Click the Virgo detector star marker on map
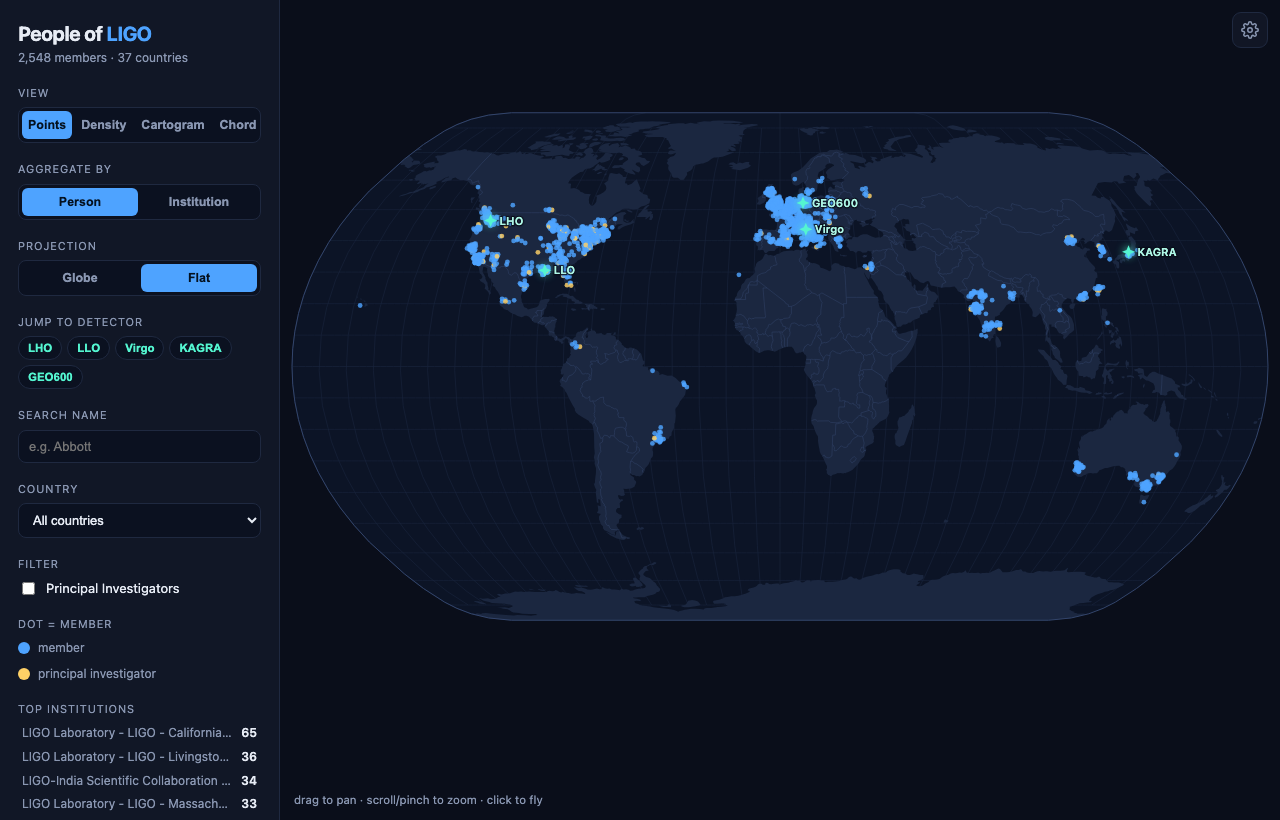This screenshot has height=820, width=1280. [805, 229]
